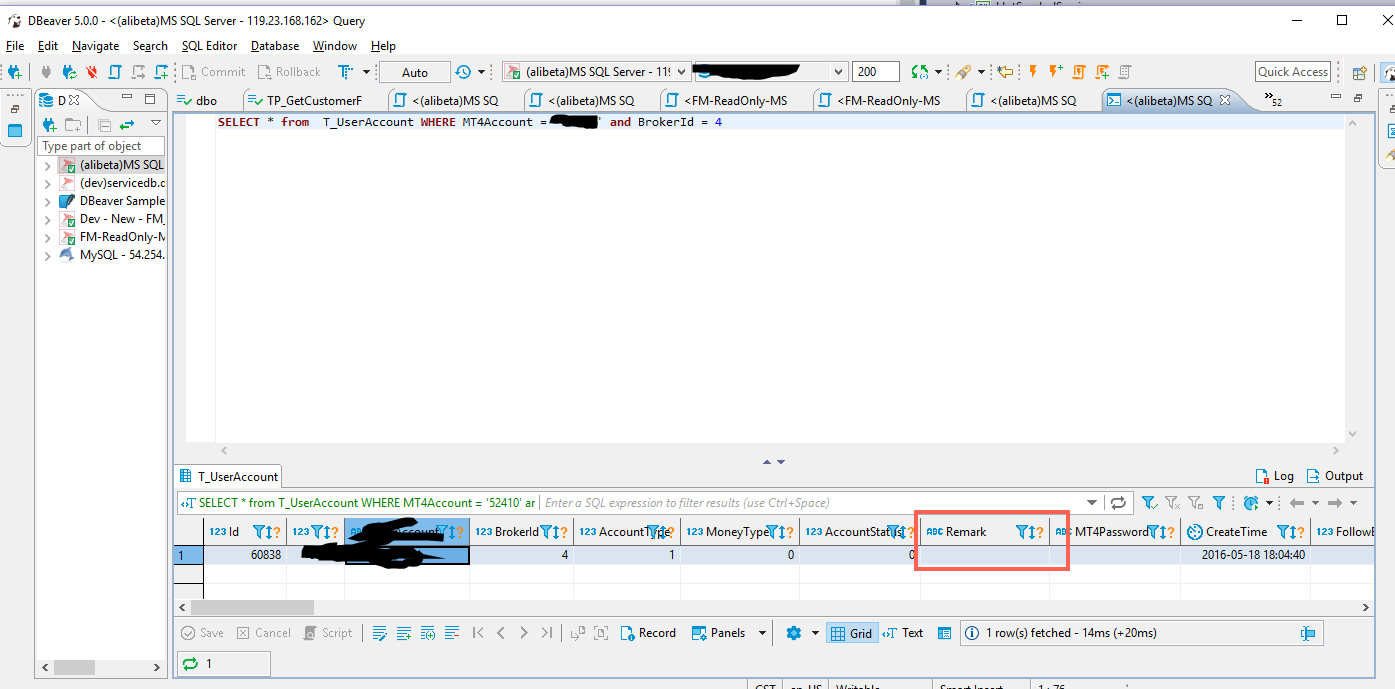Open dropdown arrow beside Panels button
Viewport: 1395px width, 689px height.
click(x=762, y=633)
